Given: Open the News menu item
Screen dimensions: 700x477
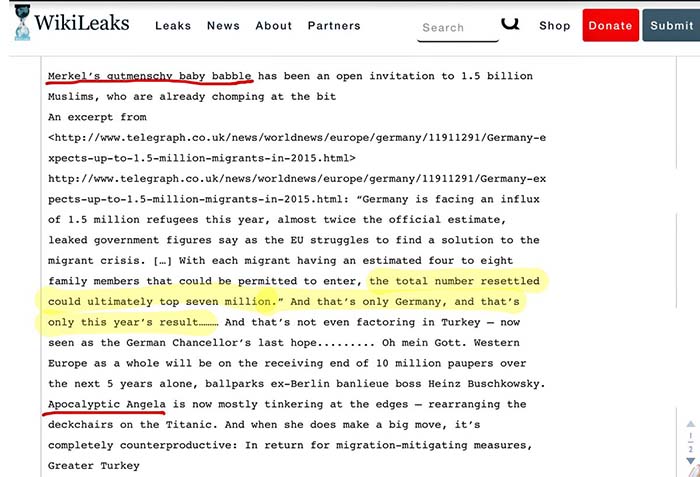Looking at the screenshot, I should coord(223,26).
